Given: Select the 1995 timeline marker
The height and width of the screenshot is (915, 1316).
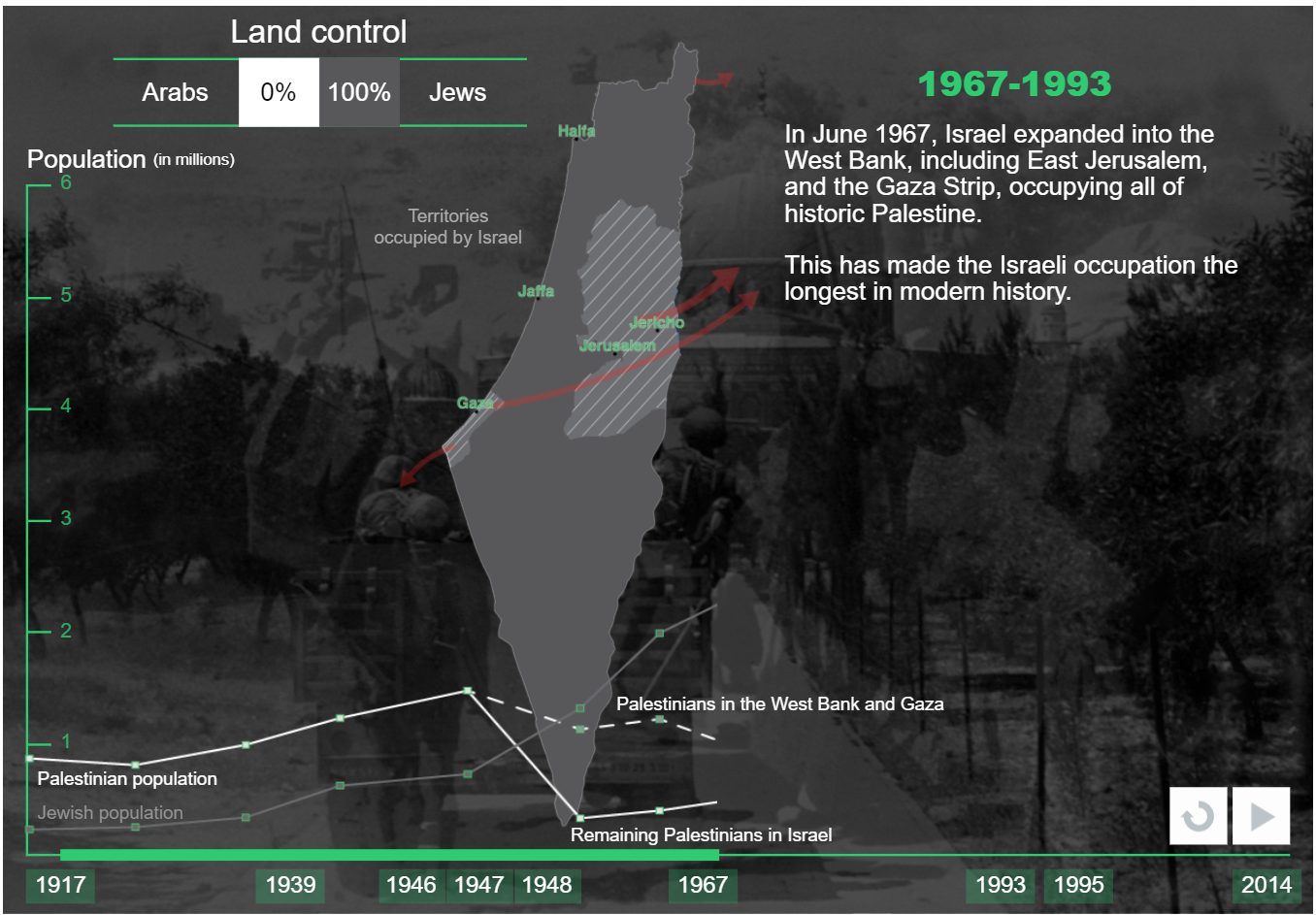Looking at the screenshot, I should (x=1078, y=885).
